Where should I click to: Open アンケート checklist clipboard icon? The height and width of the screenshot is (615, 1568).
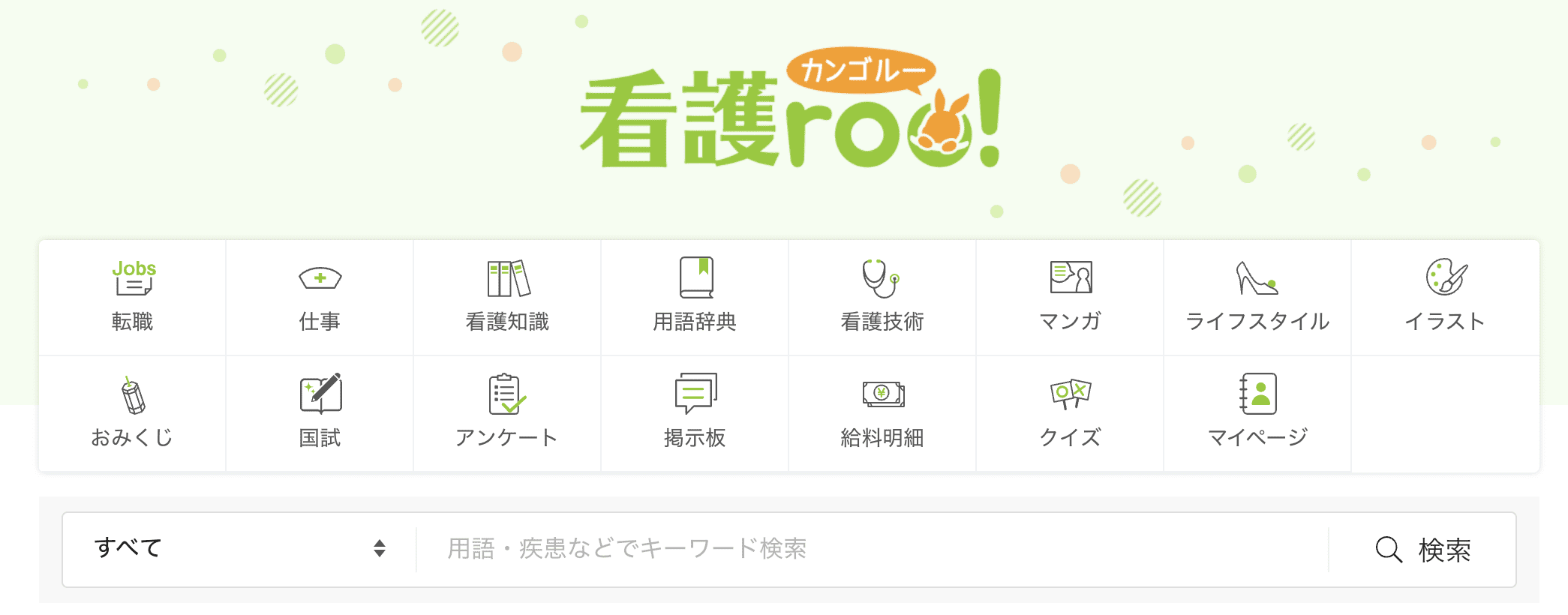pos(507,394)
